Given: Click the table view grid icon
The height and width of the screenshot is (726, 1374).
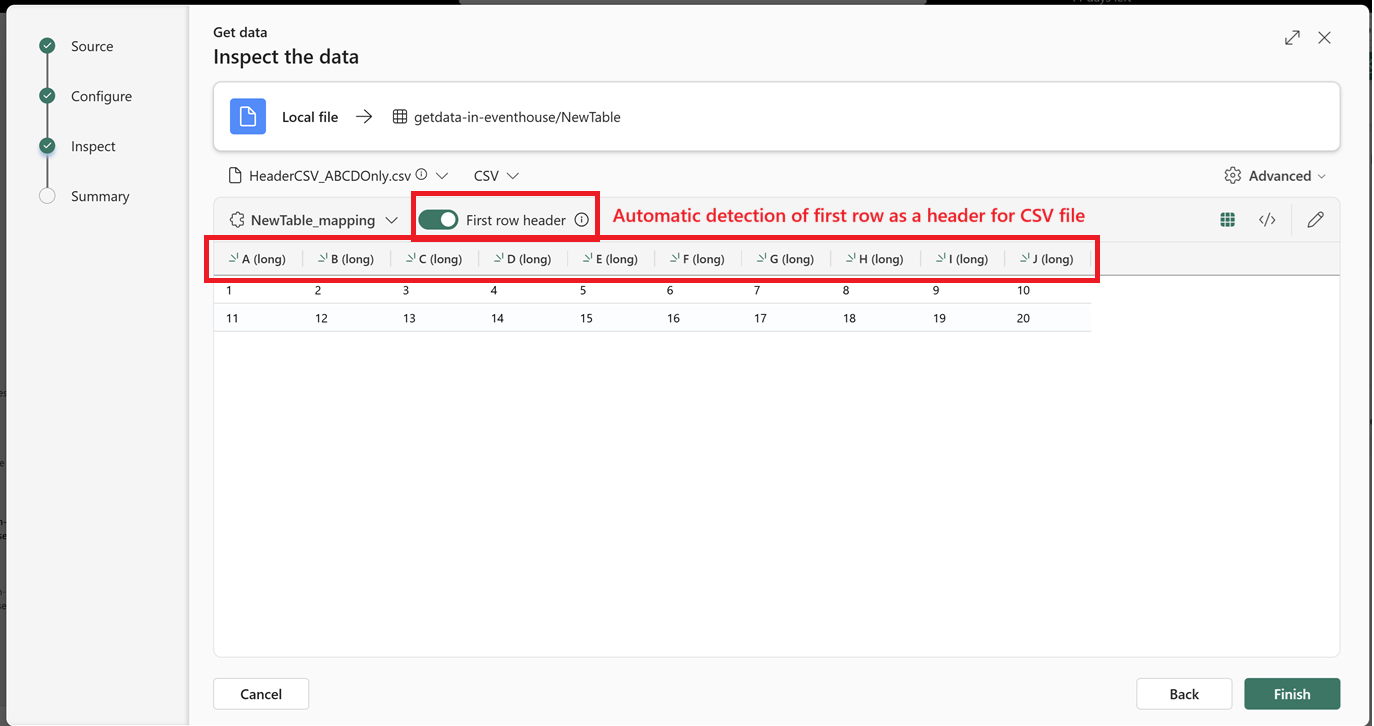Looking at the screenshot, I should pyautogui.click(x=1227, y=220).
